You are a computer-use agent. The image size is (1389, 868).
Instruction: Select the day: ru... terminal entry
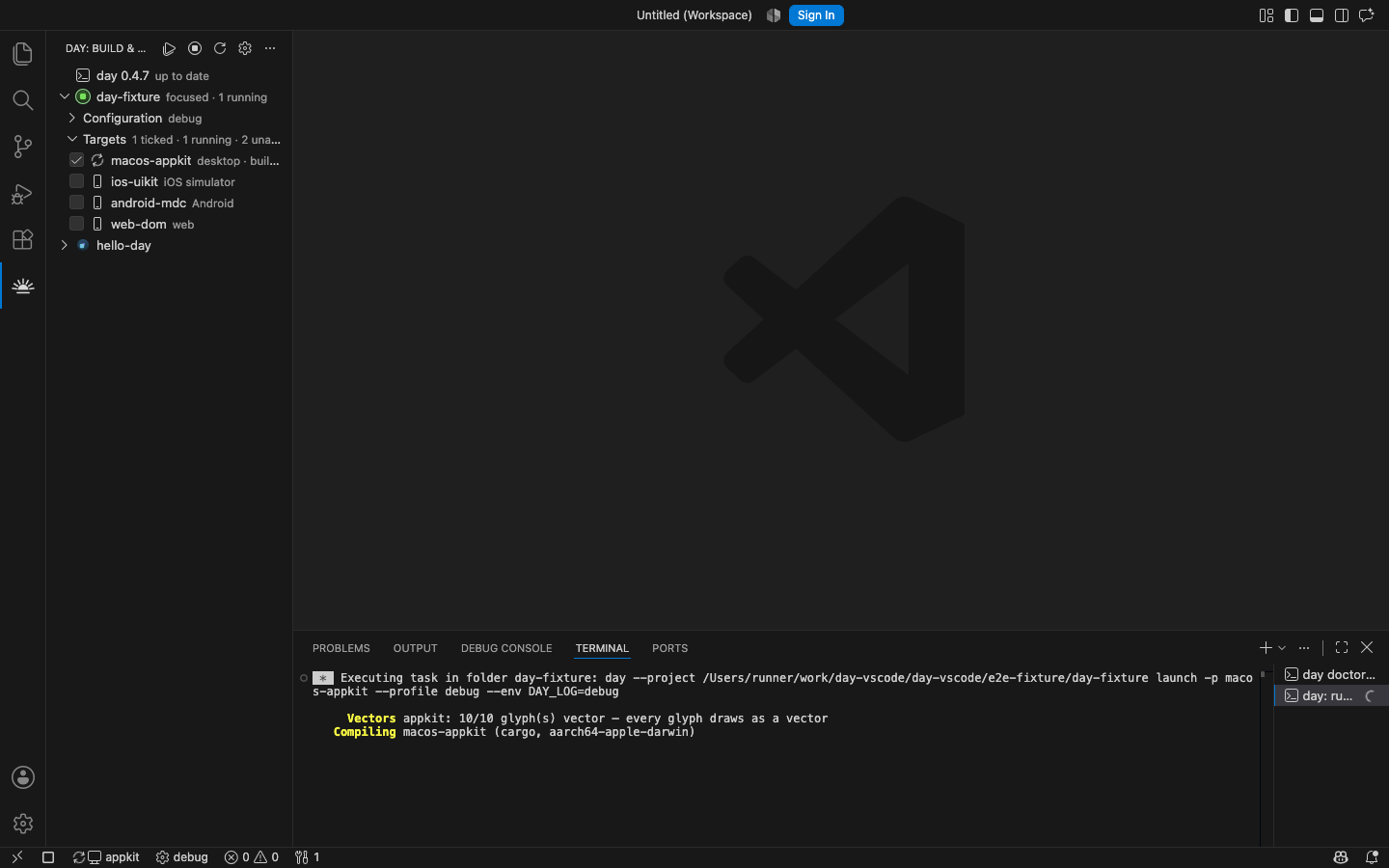(x=1331, y=695)
